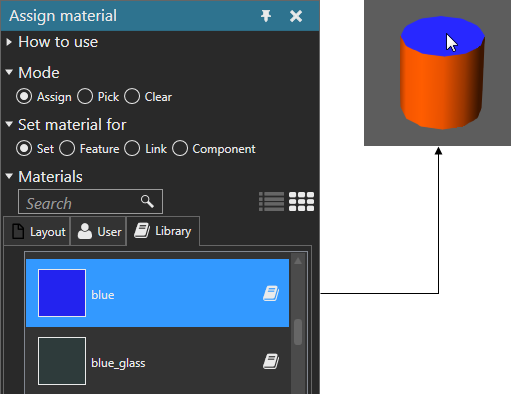Click the library book icon on blue row
Image resolution: width=511 pixels, height=394 pixels.
tap(271, 293)
